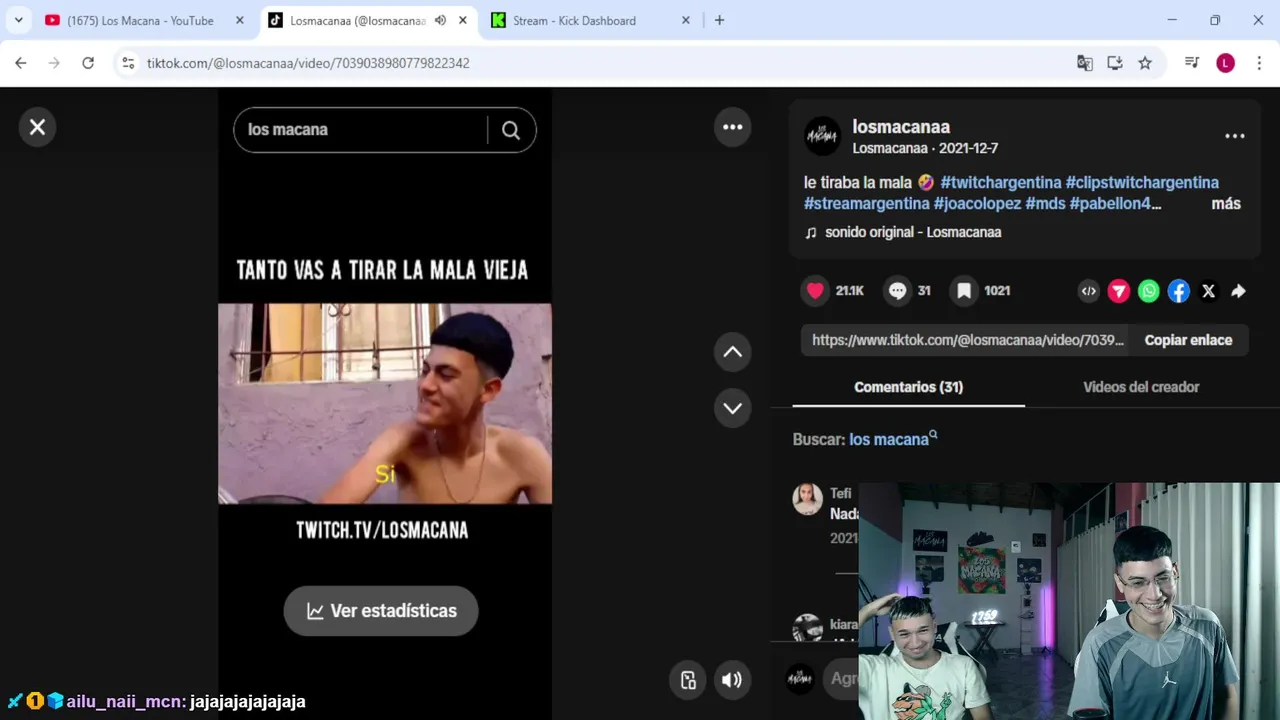1280x720 pixels.
Task: Open the media control icon in toolbar
Action: click(1192, 63)
